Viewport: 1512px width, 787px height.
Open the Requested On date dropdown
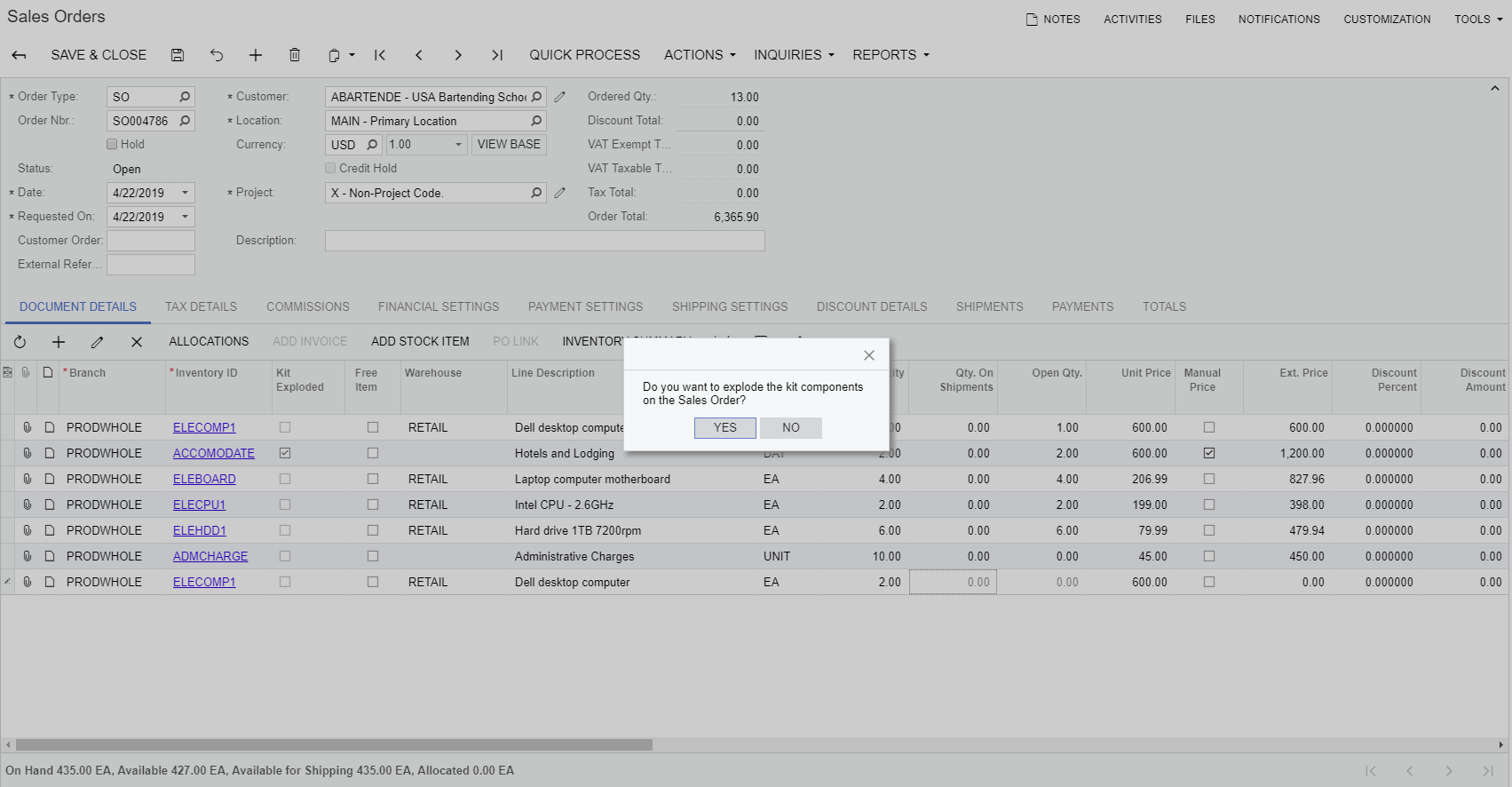coord(185,217)
